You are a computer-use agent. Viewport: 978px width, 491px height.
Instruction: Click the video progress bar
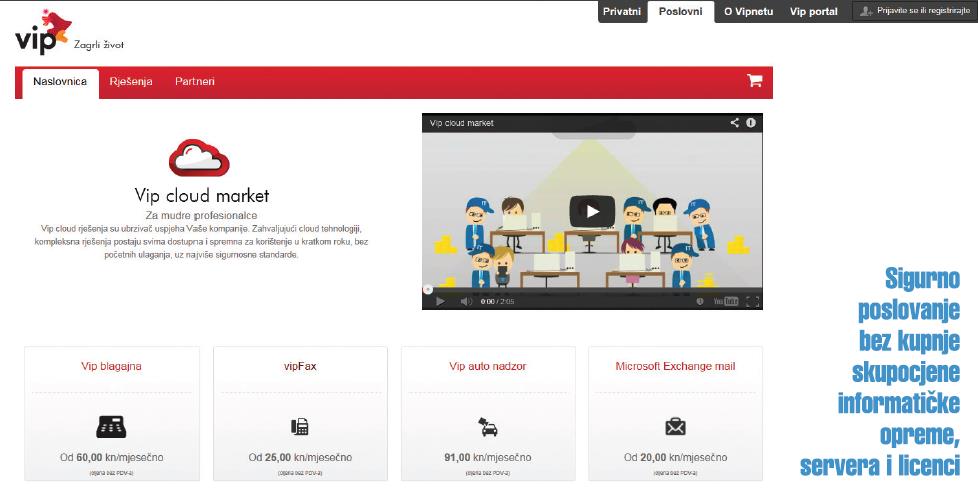click(x=592, y=290)
